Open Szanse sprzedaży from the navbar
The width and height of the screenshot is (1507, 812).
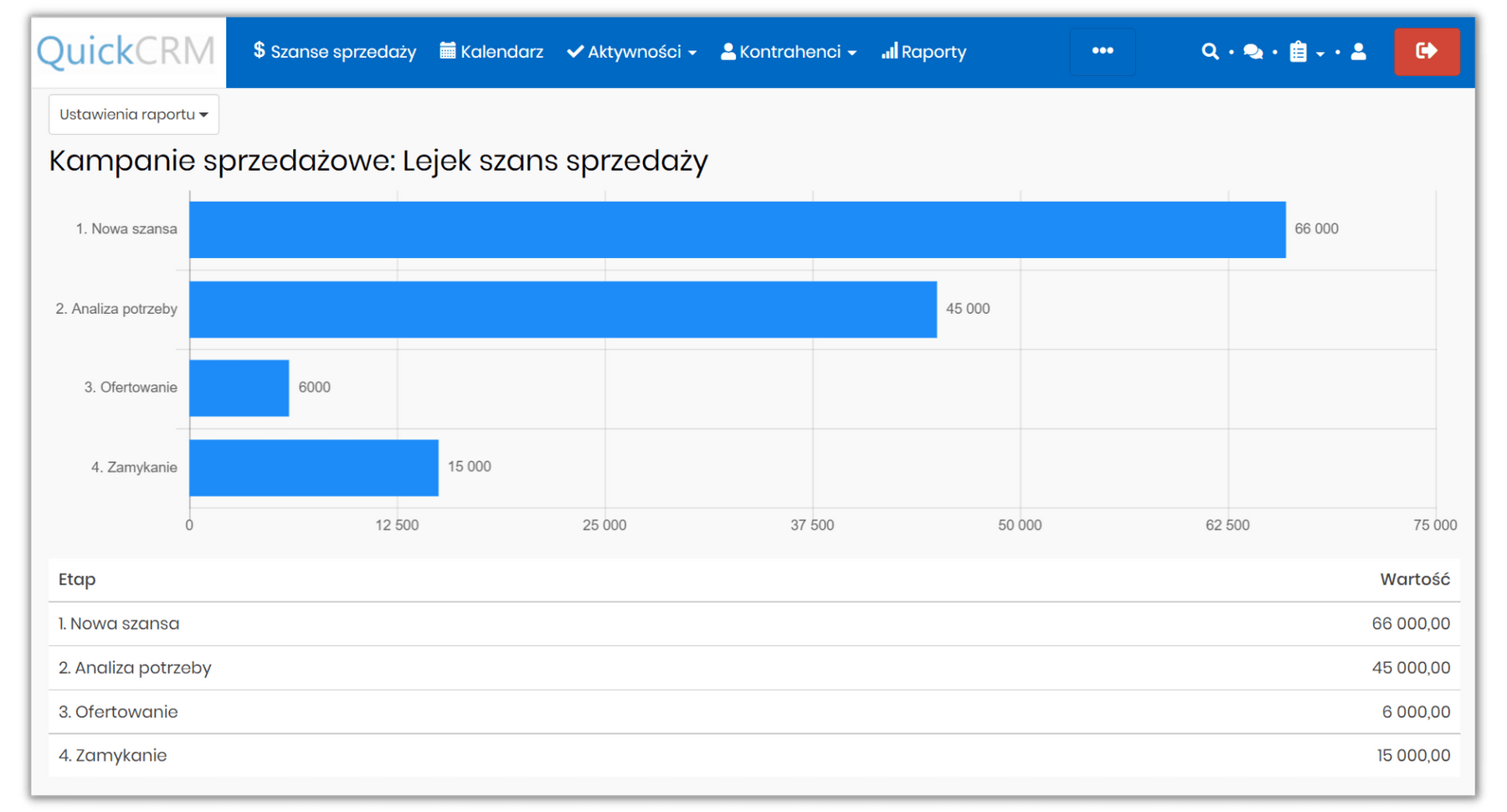(343, 51)
